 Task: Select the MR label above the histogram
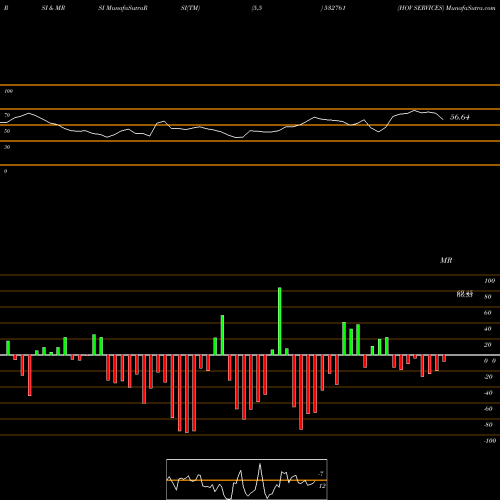click(x=446, y=260)
